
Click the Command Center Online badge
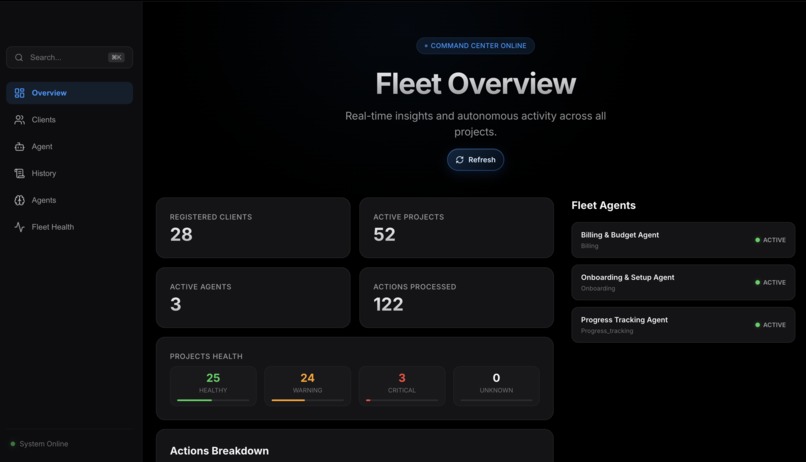click(475, 46)
